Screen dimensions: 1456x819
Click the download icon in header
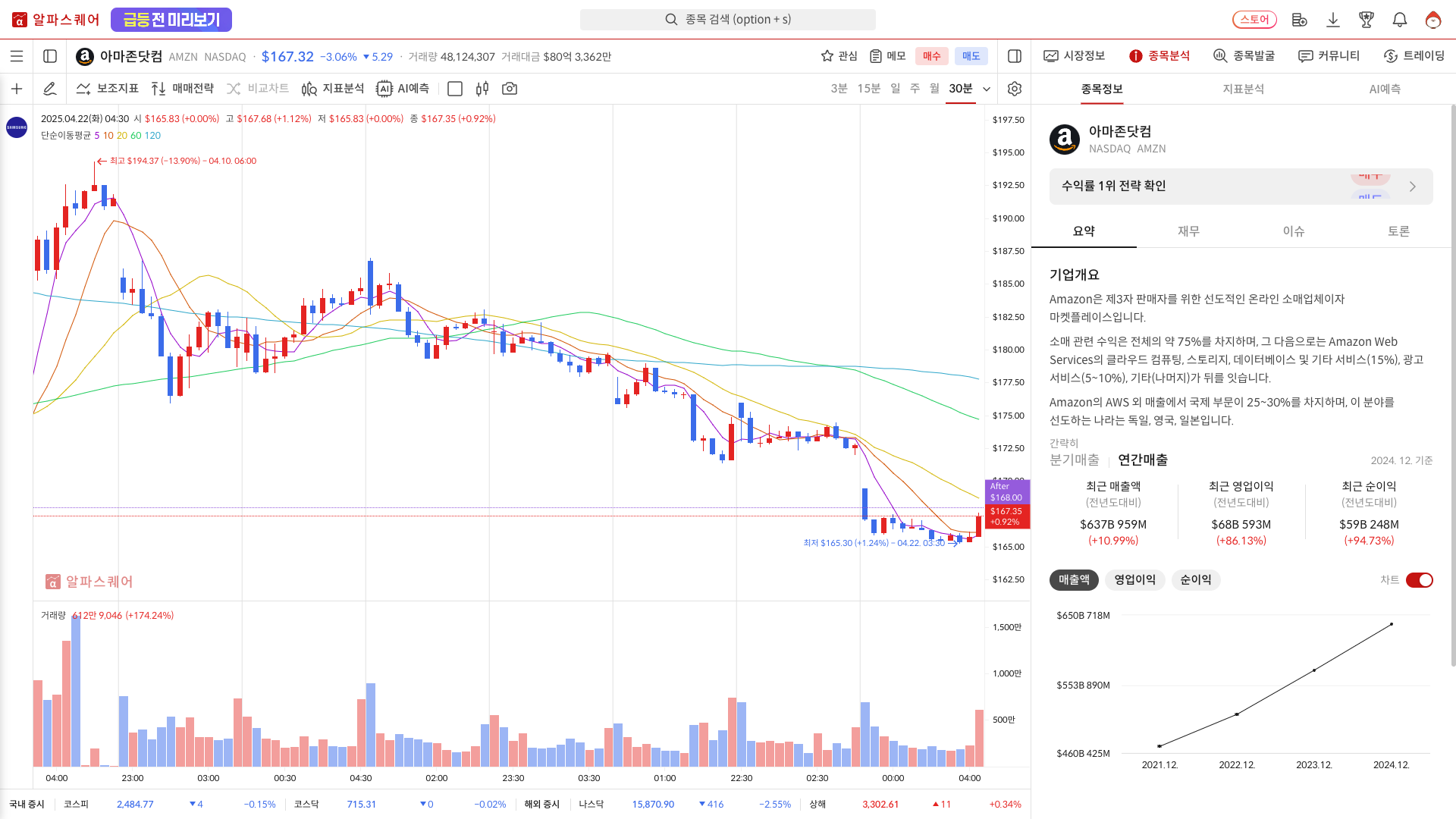(x=1333, y=20)
